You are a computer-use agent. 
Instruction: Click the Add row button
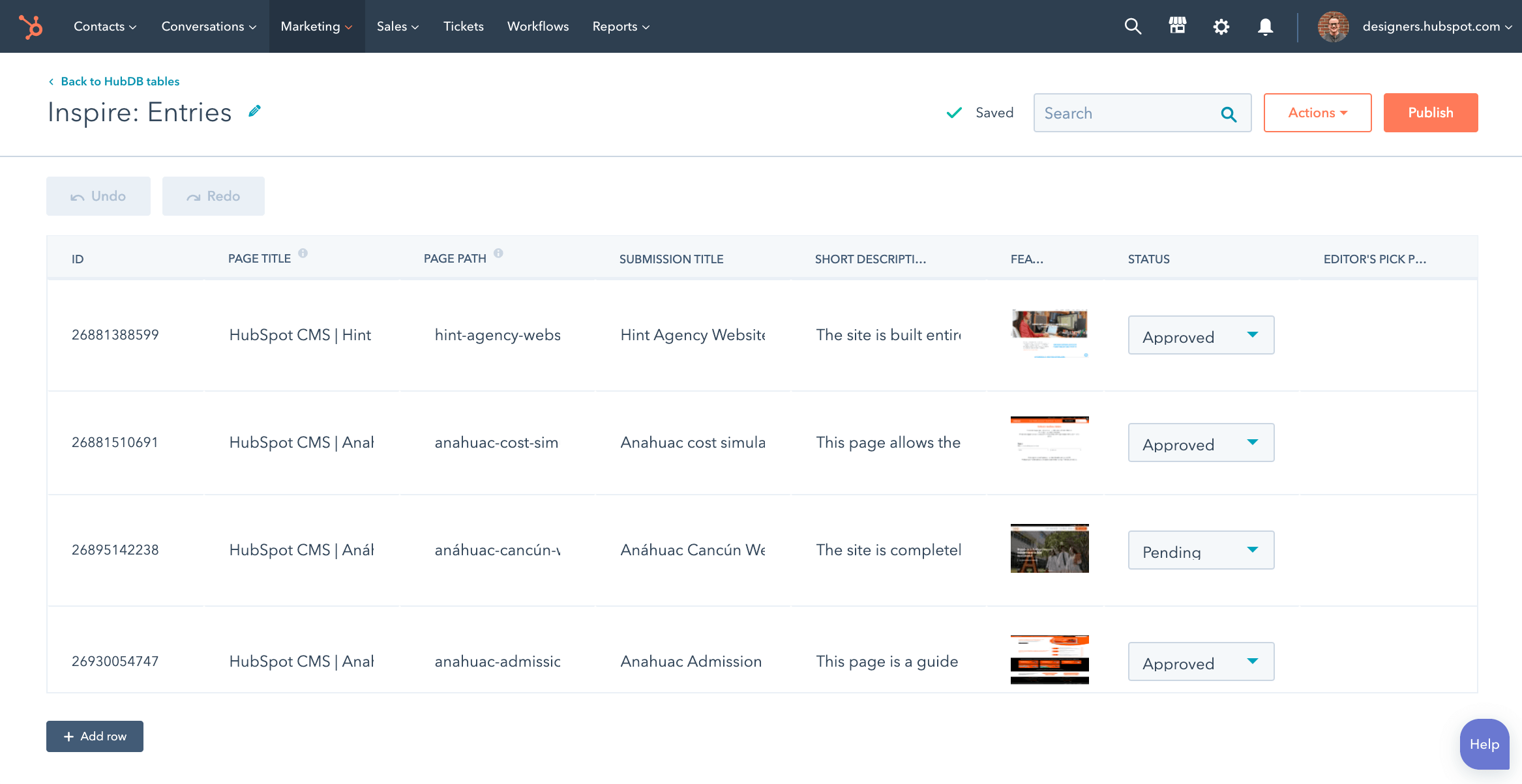[x=95, y=735]
